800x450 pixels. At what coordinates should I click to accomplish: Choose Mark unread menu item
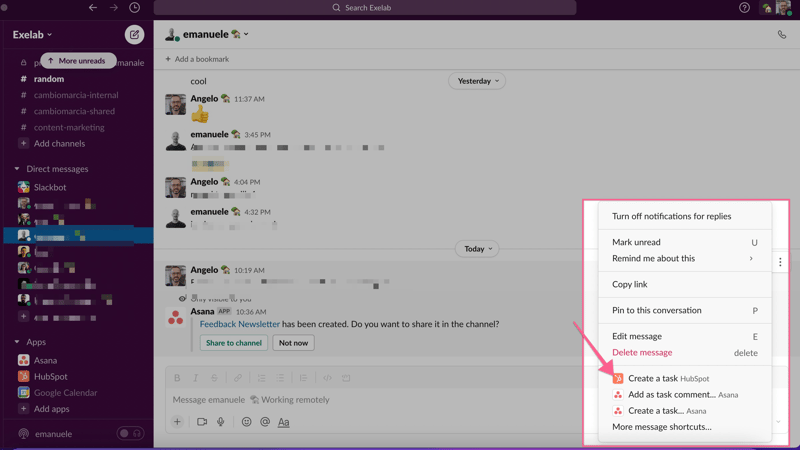click(x=685, y=242)
